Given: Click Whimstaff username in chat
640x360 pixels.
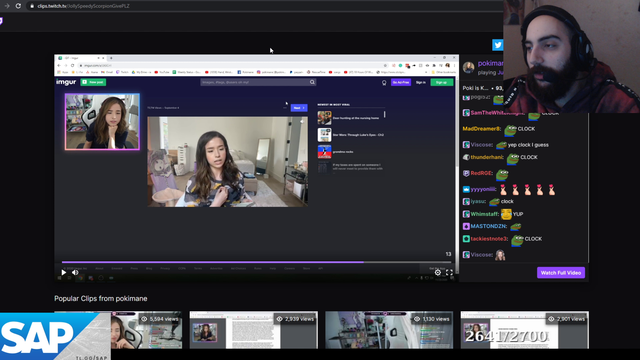Looking at the screenshot, I should click(484, 214).
